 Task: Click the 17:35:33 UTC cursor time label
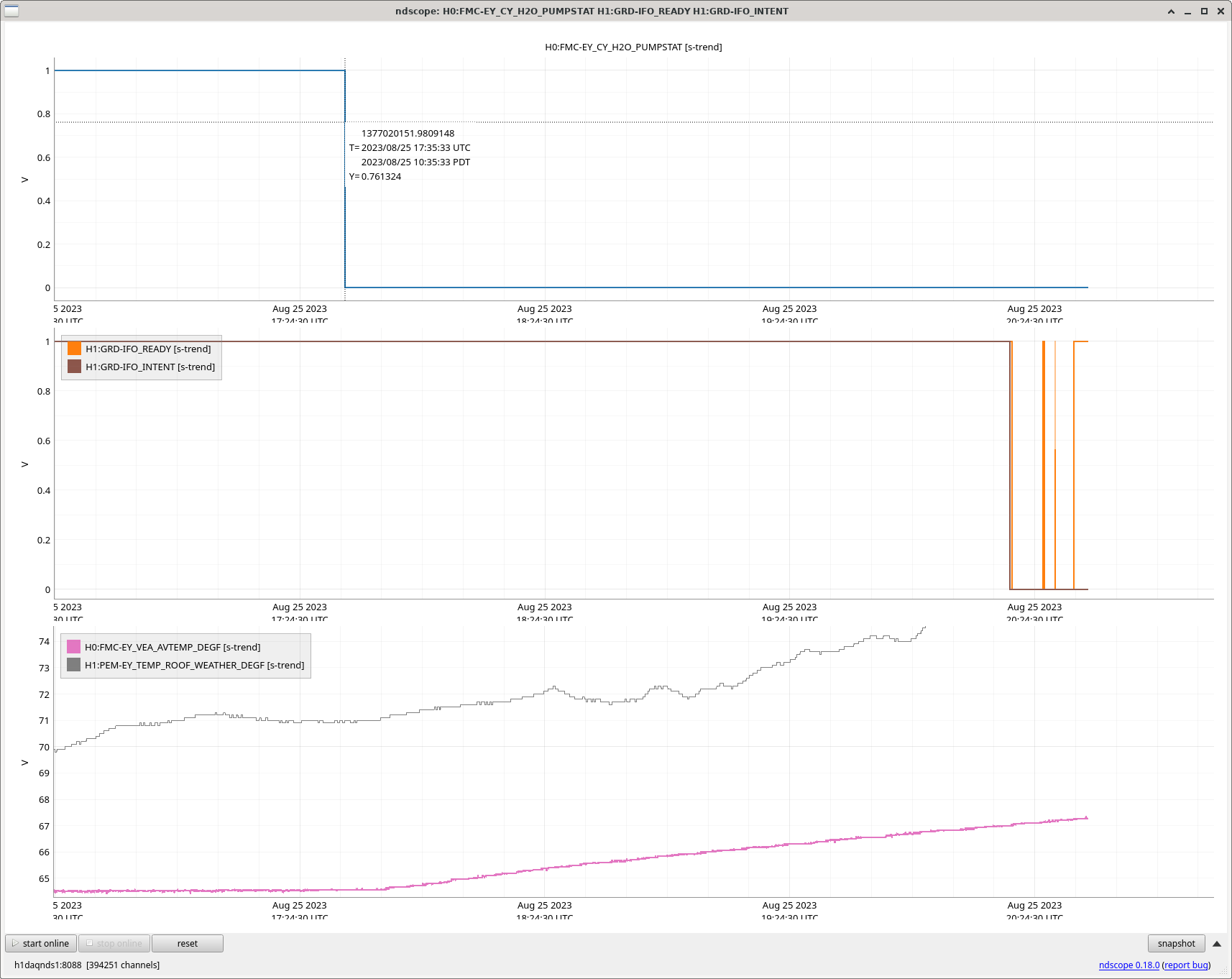tap(410, 147)
